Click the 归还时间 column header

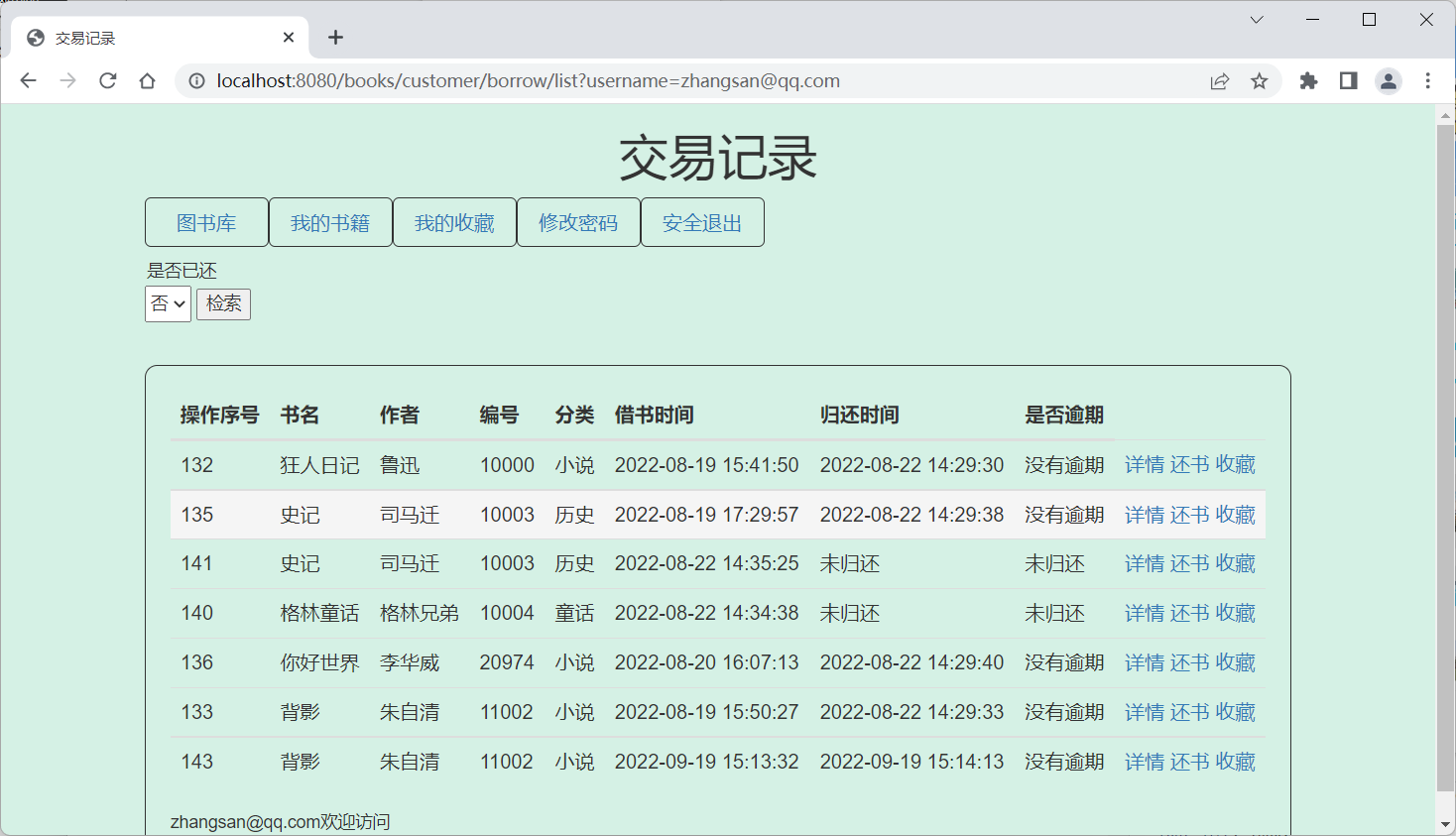click(x=860, y=415)
